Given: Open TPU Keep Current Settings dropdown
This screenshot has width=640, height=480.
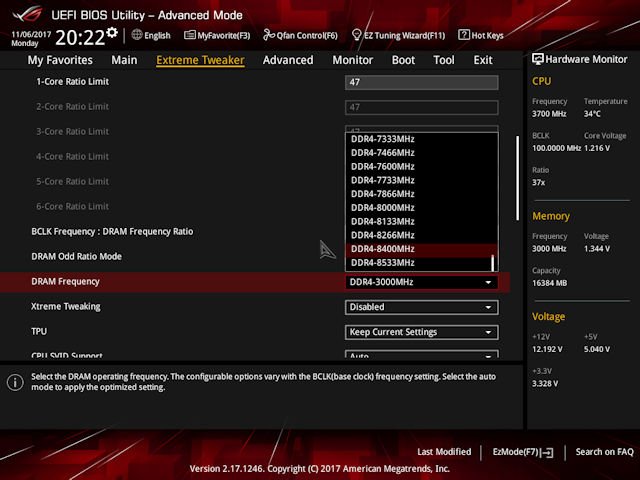Looking at the screenshot, I should (x=421, y=332).
